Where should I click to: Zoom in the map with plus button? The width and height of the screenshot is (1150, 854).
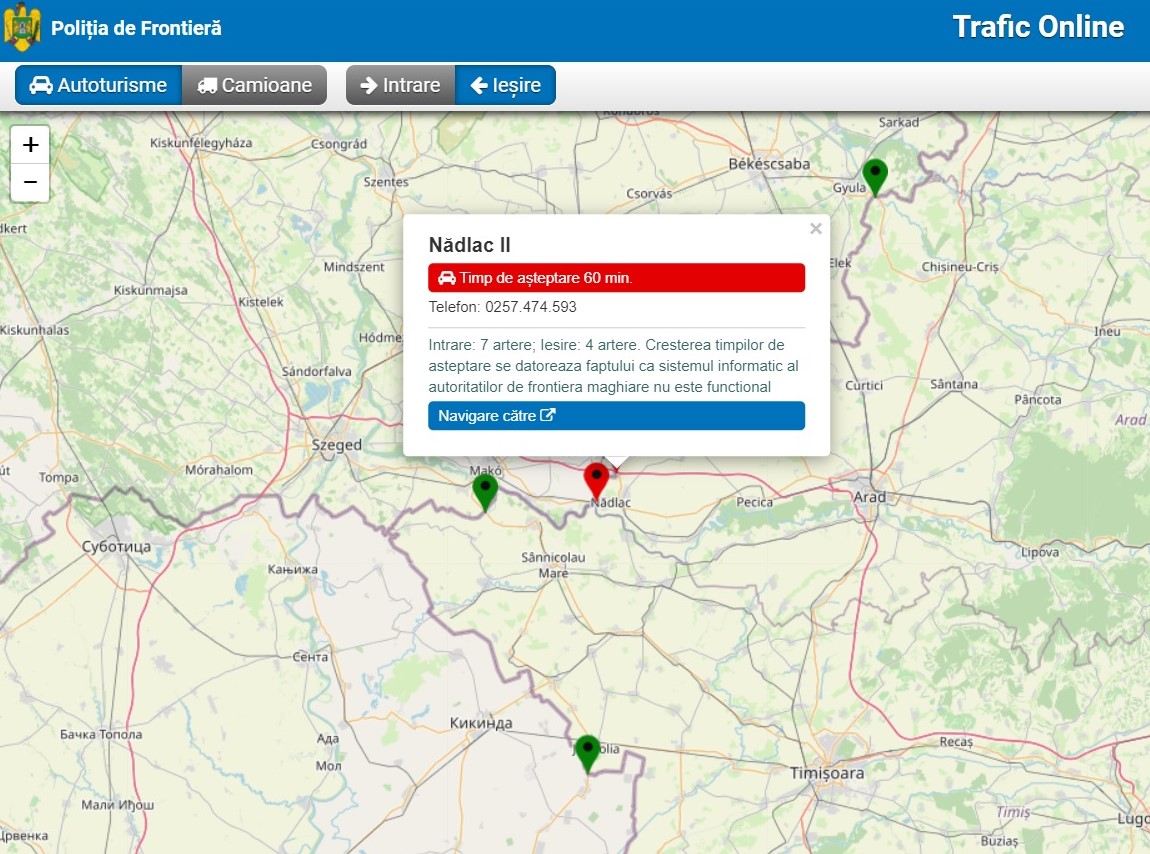point(30,145)
